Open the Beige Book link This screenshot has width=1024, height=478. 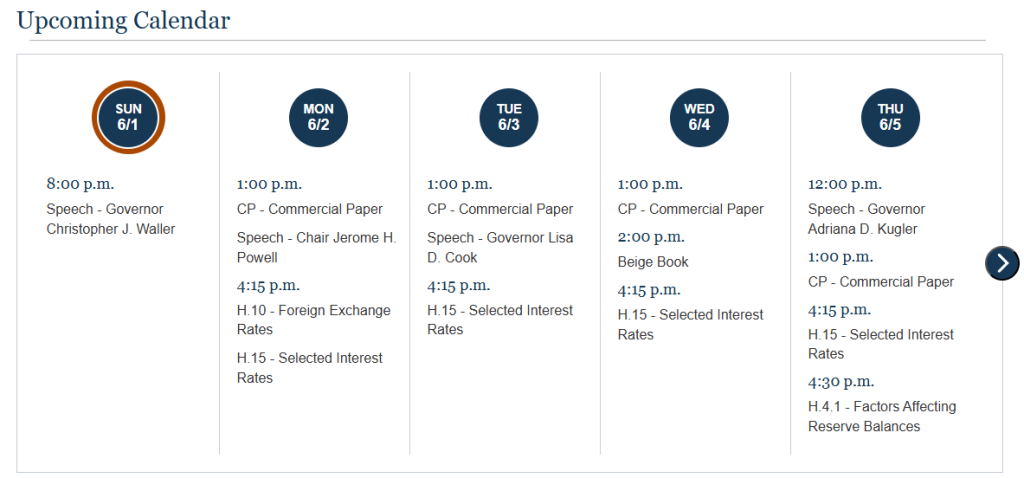[x=653, y=262]
